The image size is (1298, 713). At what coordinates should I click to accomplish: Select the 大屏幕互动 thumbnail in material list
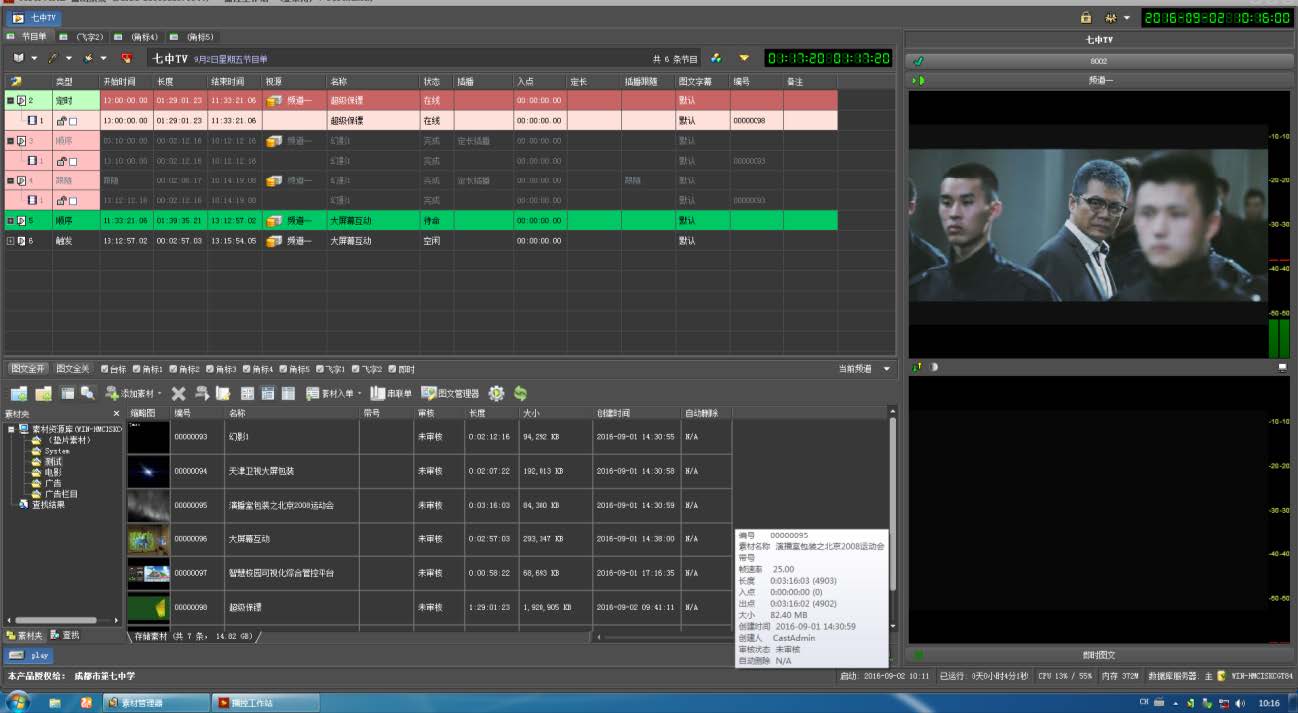click(x=148, y=540)
